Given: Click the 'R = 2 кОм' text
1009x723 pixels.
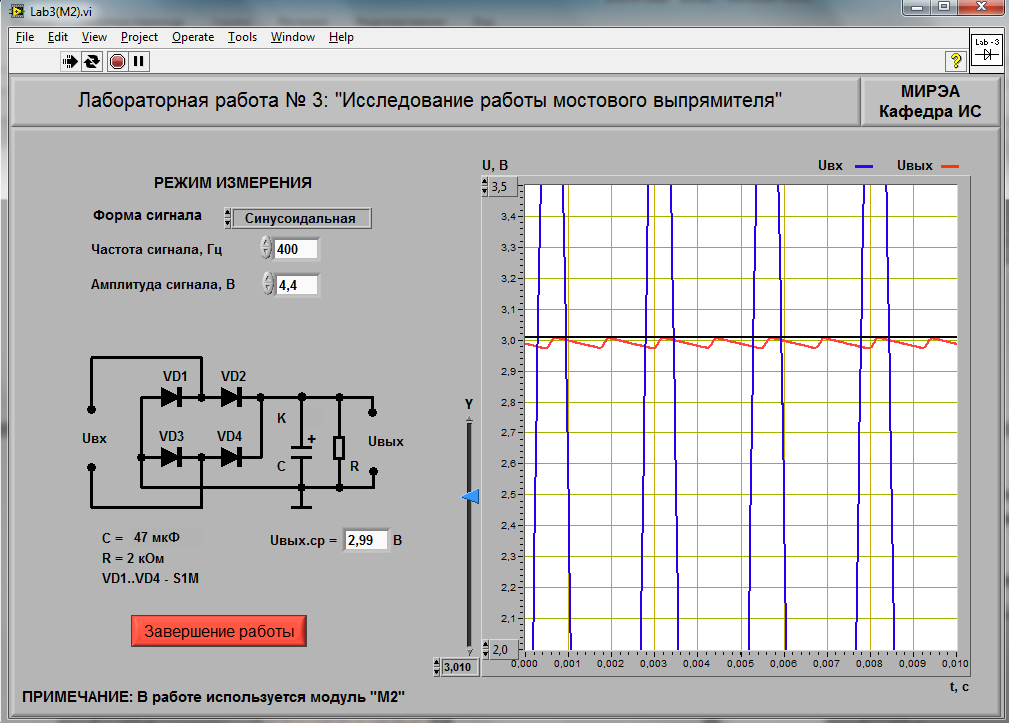Looking at the screenshot, I should tap(133, 558).
